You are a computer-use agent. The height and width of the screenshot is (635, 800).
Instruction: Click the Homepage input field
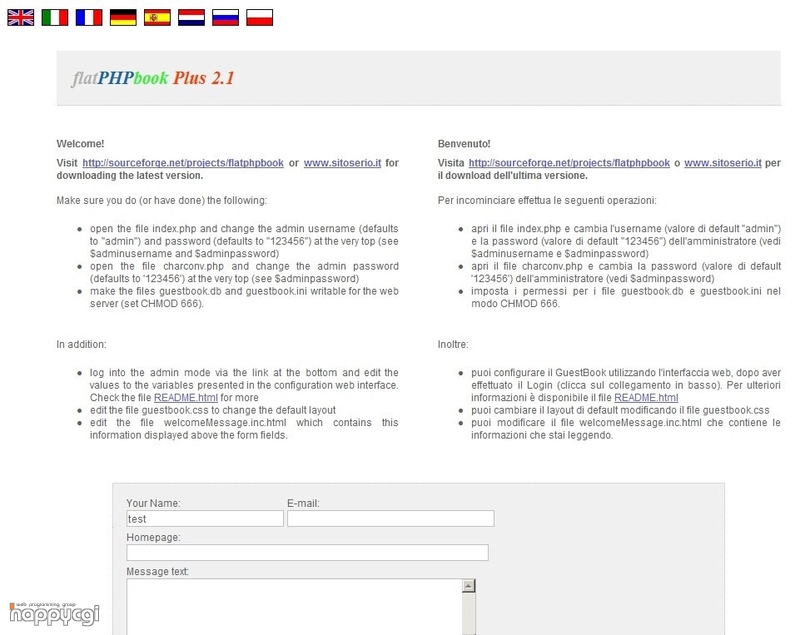coord(307,552)
